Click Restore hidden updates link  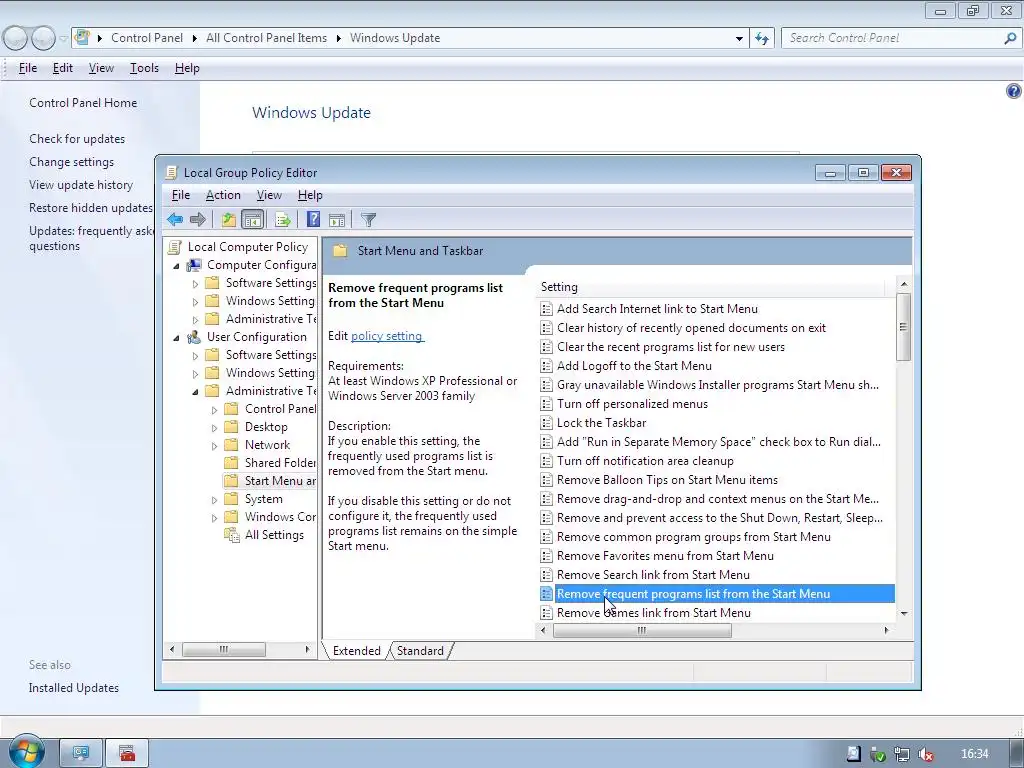pyautogui.click(x=91, y=208)
